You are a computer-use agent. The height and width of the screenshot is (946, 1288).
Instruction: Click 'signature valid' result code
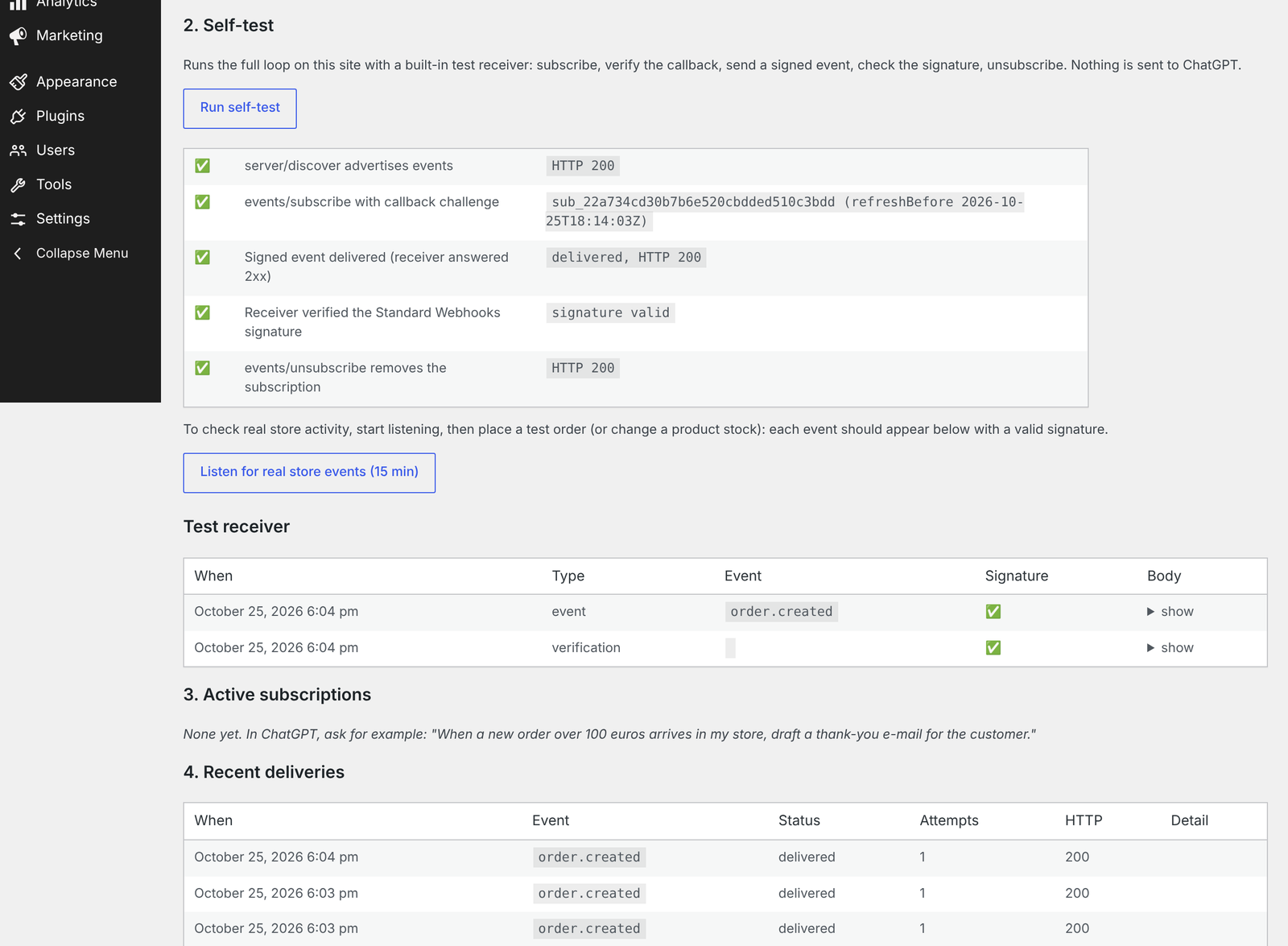point(611,313)
